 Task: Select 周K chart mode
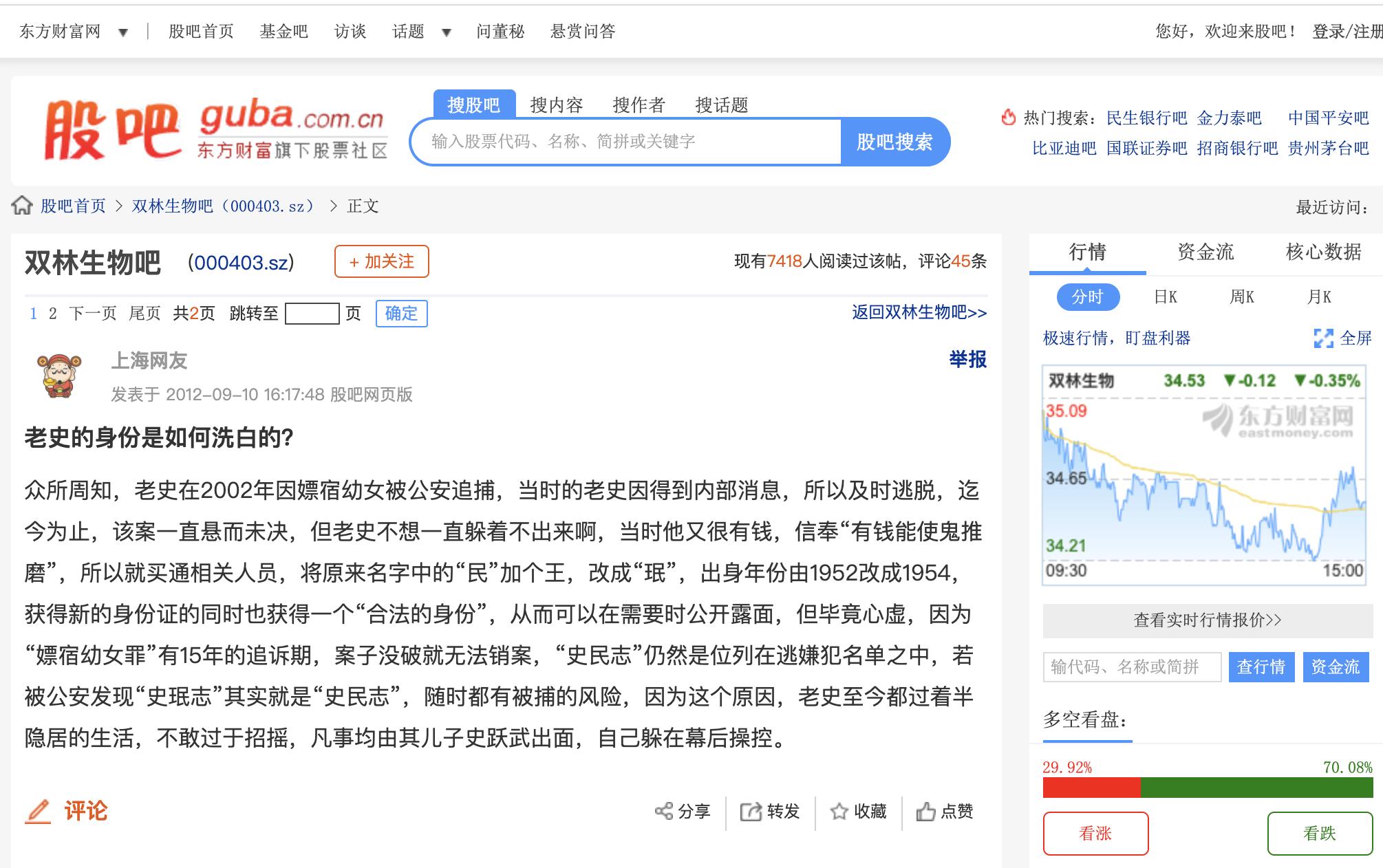pos(1242,297)
